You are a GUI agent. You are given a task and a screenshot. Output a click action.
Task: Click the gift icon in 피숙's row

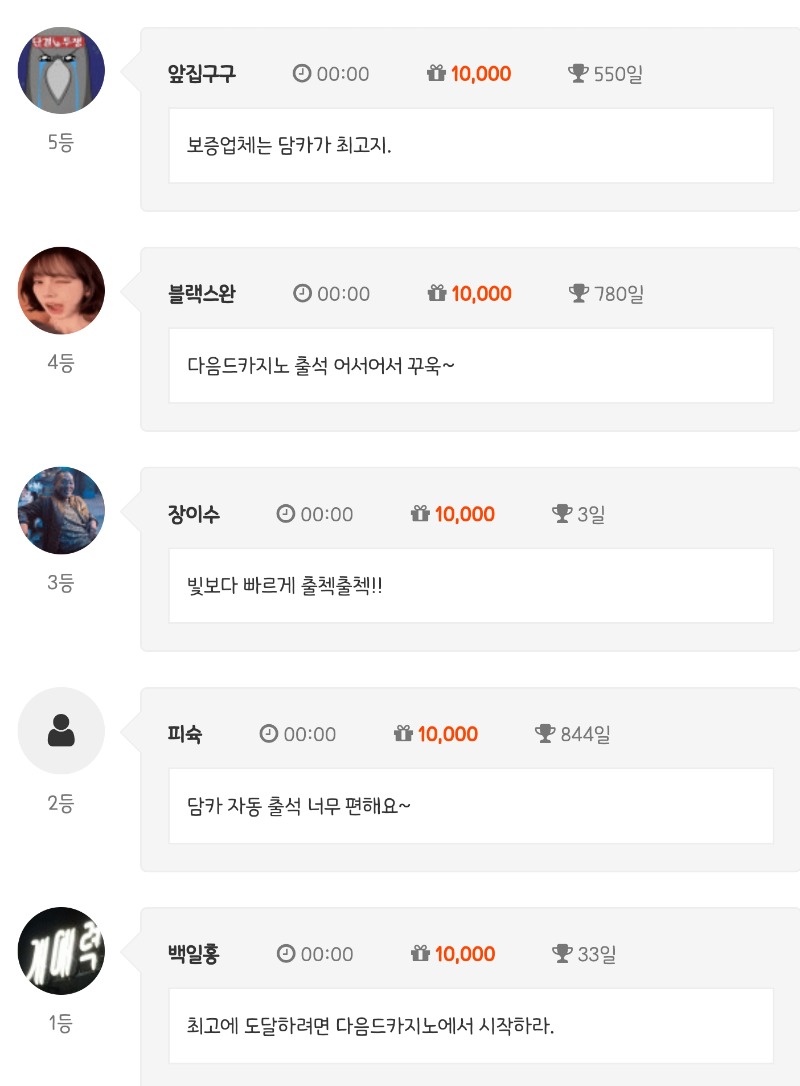[403, 734]
